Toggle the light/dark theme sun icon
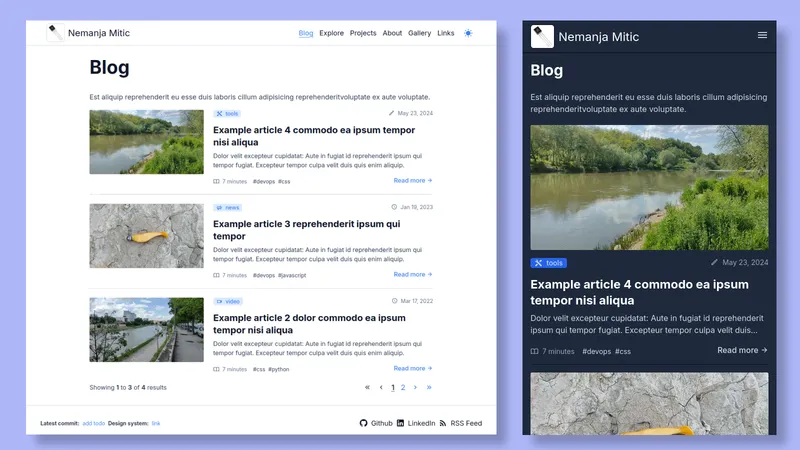Viewport: 800px width, 450px height. pyautogui.click(x=468, y=33)
